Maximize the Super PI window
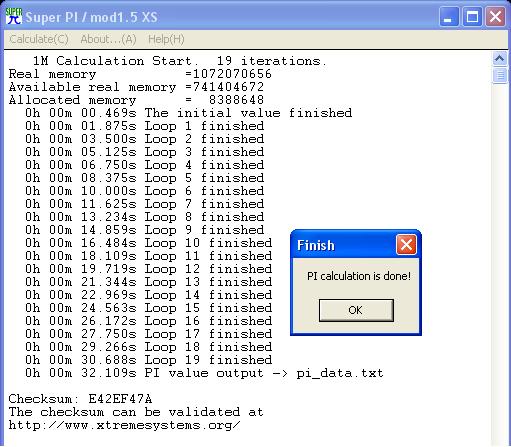 pos(472,17)
